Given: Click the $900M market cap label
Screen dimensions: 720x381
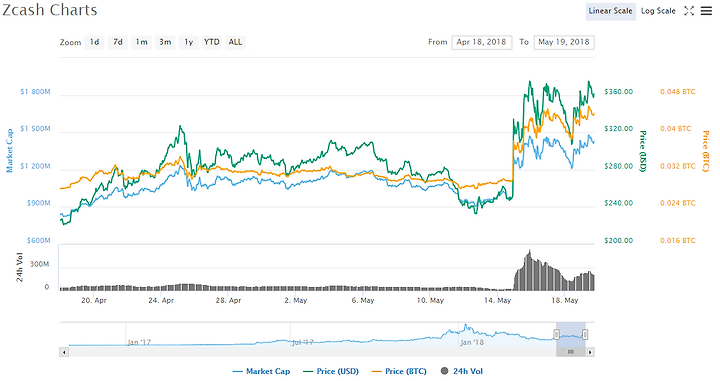Looking at the screenshot, I should (39, 203).
